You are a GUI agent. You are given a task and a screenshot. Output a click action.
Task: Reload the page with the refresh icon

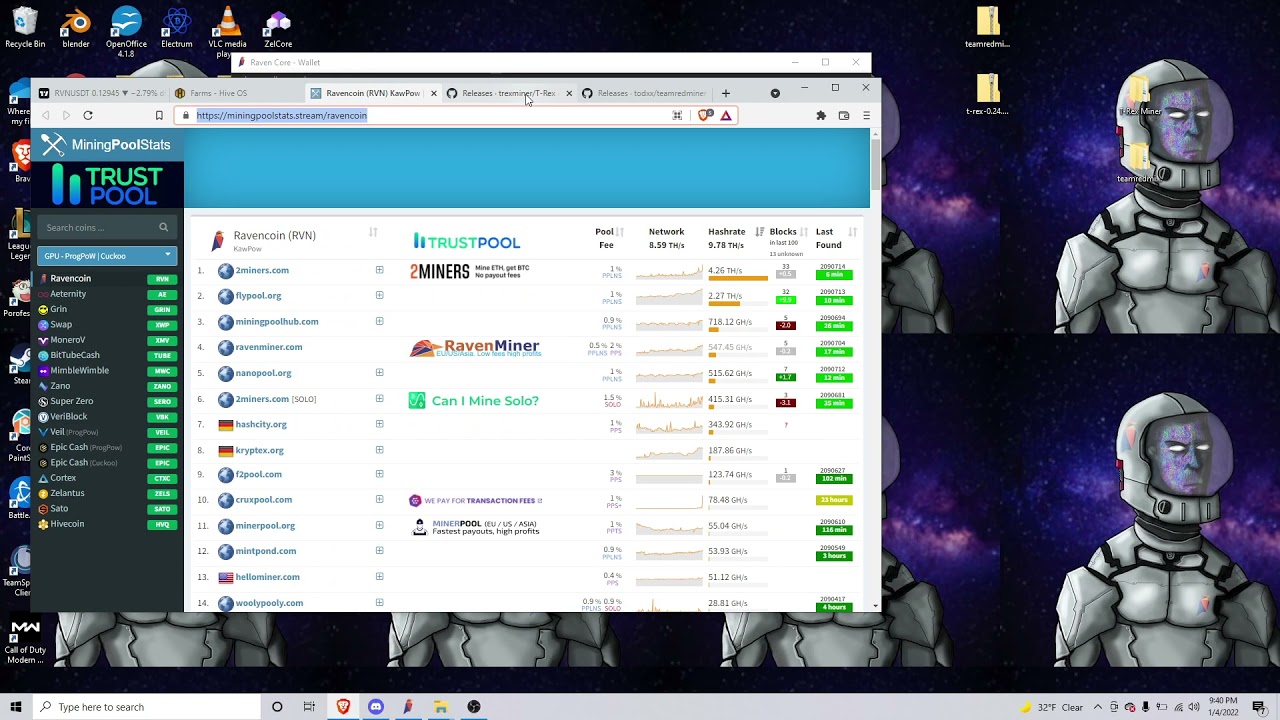point(88,116)
